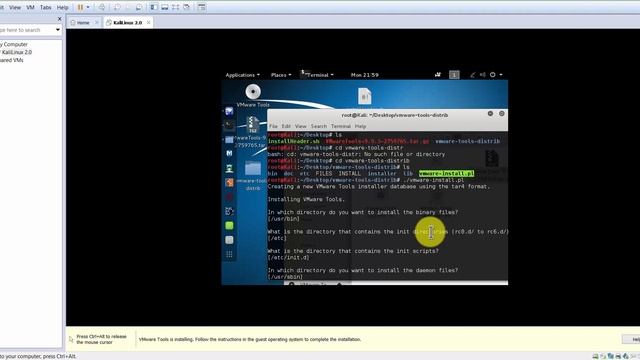Screen dimensions: 640x360
Task: Open terminal Edit menu
Action: click(x=286, y=127)
